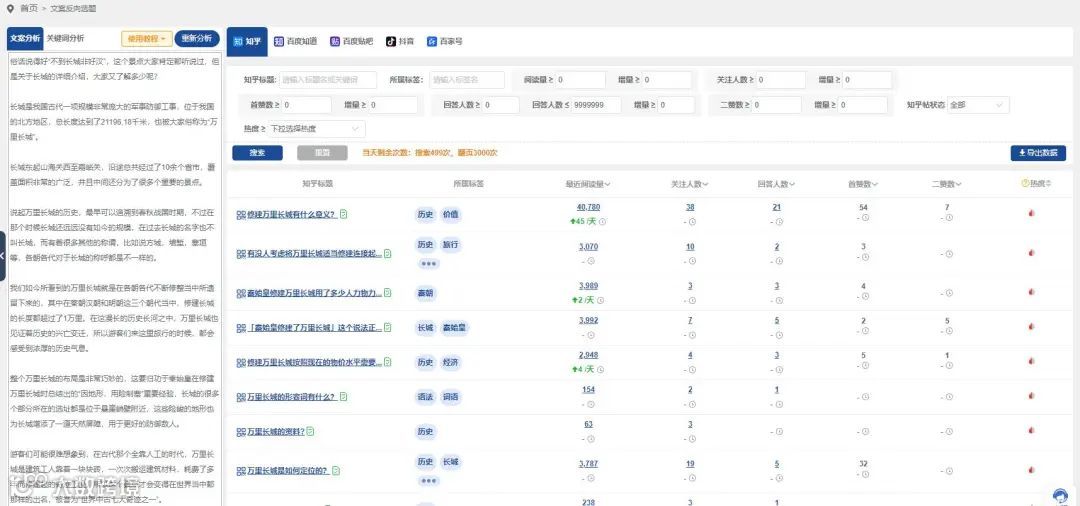
Task: Click QR icon beside 修建万里长城有什么意义
Action: tap(240, 215)
